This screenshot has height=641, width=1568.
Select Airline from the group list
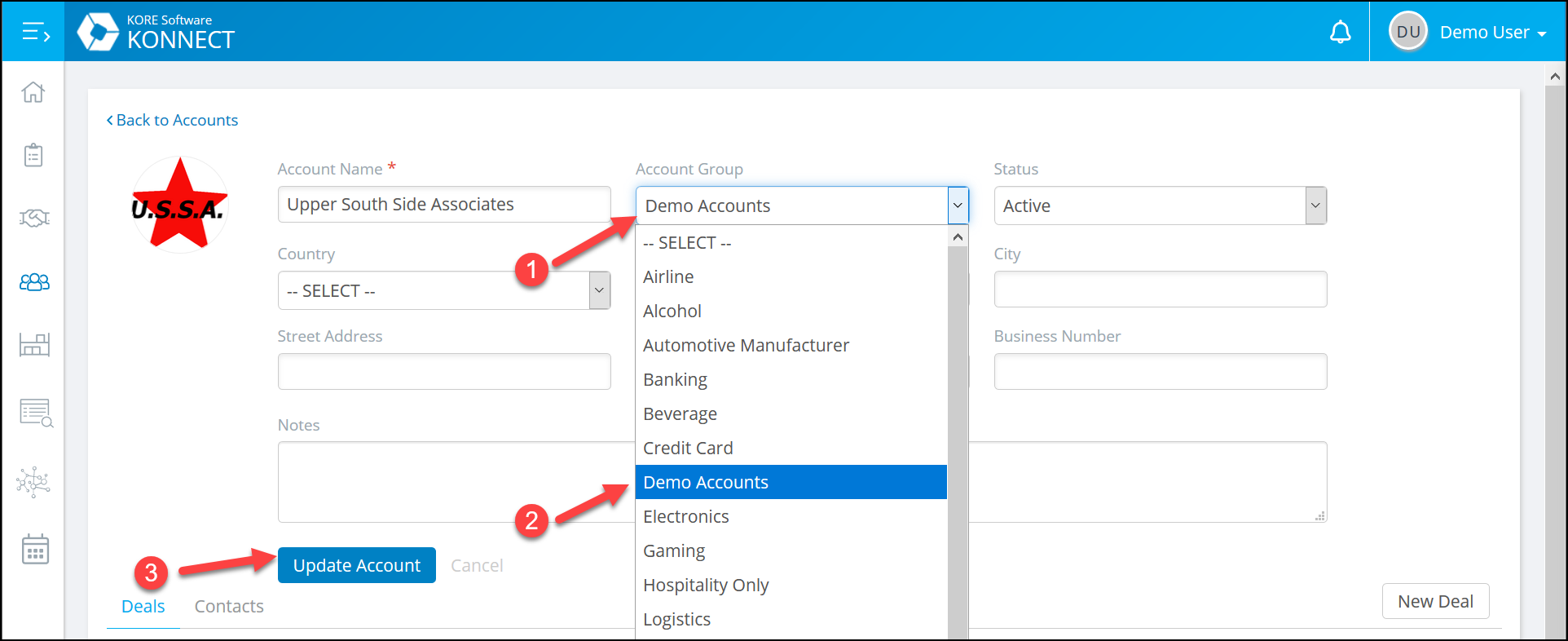(x=791, y=277)
